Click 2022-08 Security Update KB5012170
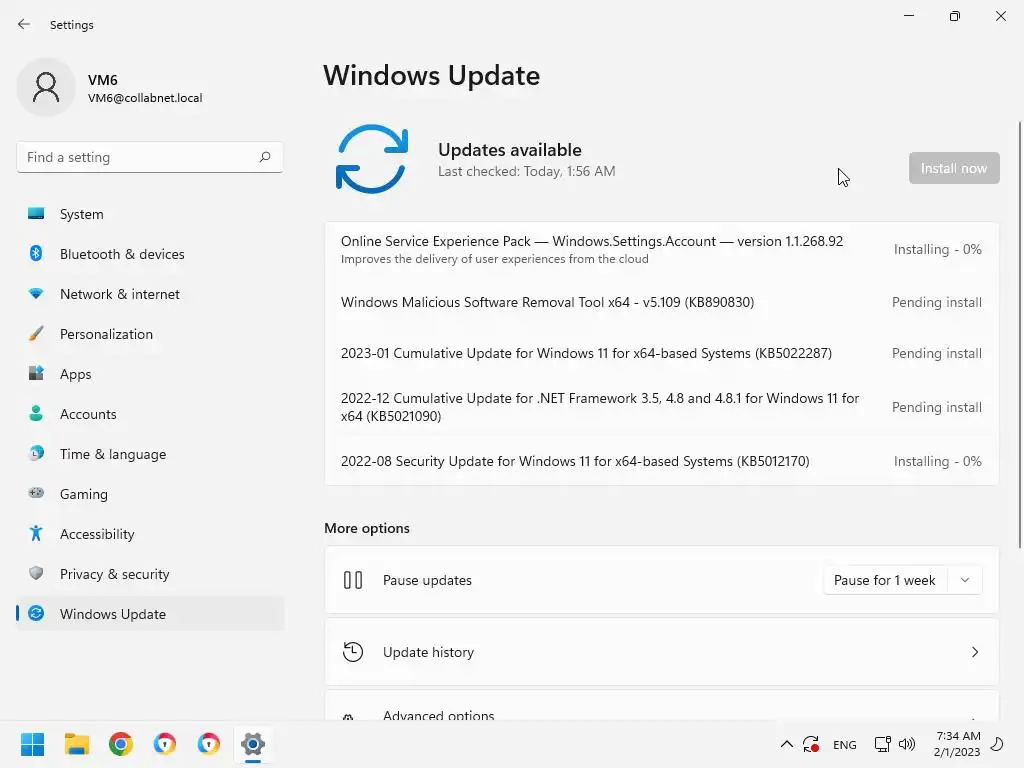The height and width of the screenshot is (768, 1024). tap(662, 461)
